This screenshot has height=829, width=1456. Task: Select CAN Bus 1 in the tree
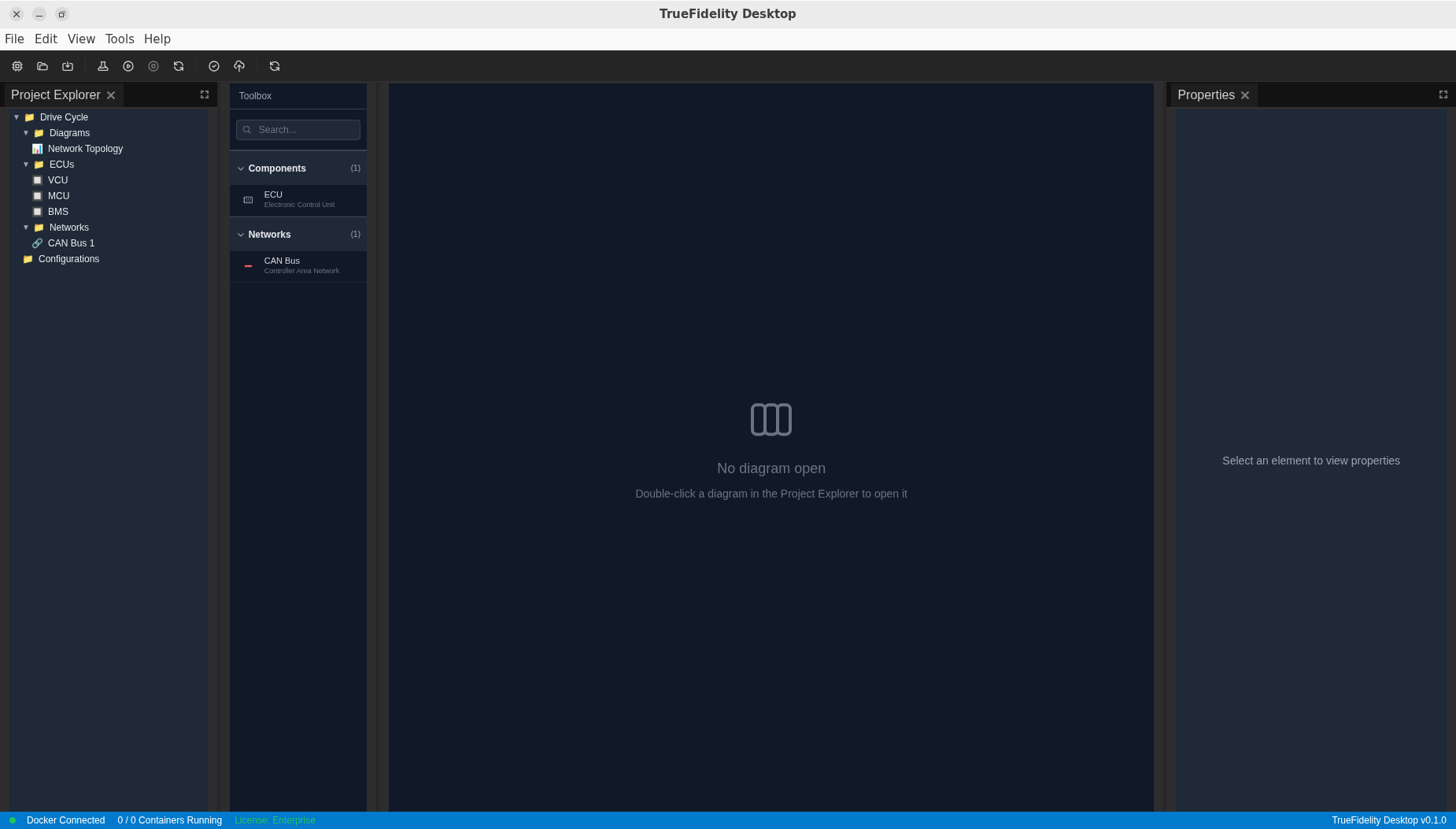[71, 243]
